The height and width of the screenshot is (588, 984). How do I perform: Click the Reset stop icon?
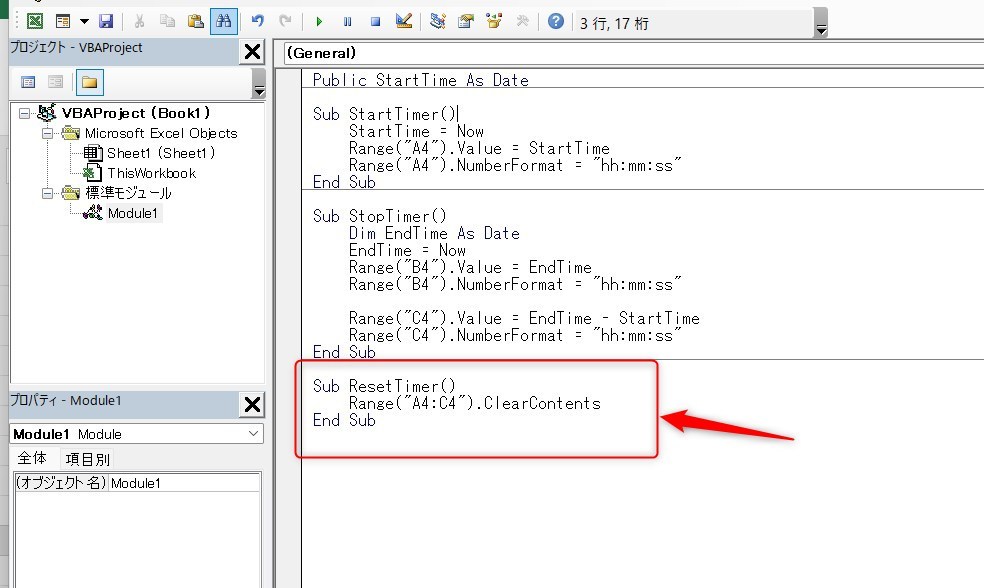(x=375, y=21)
